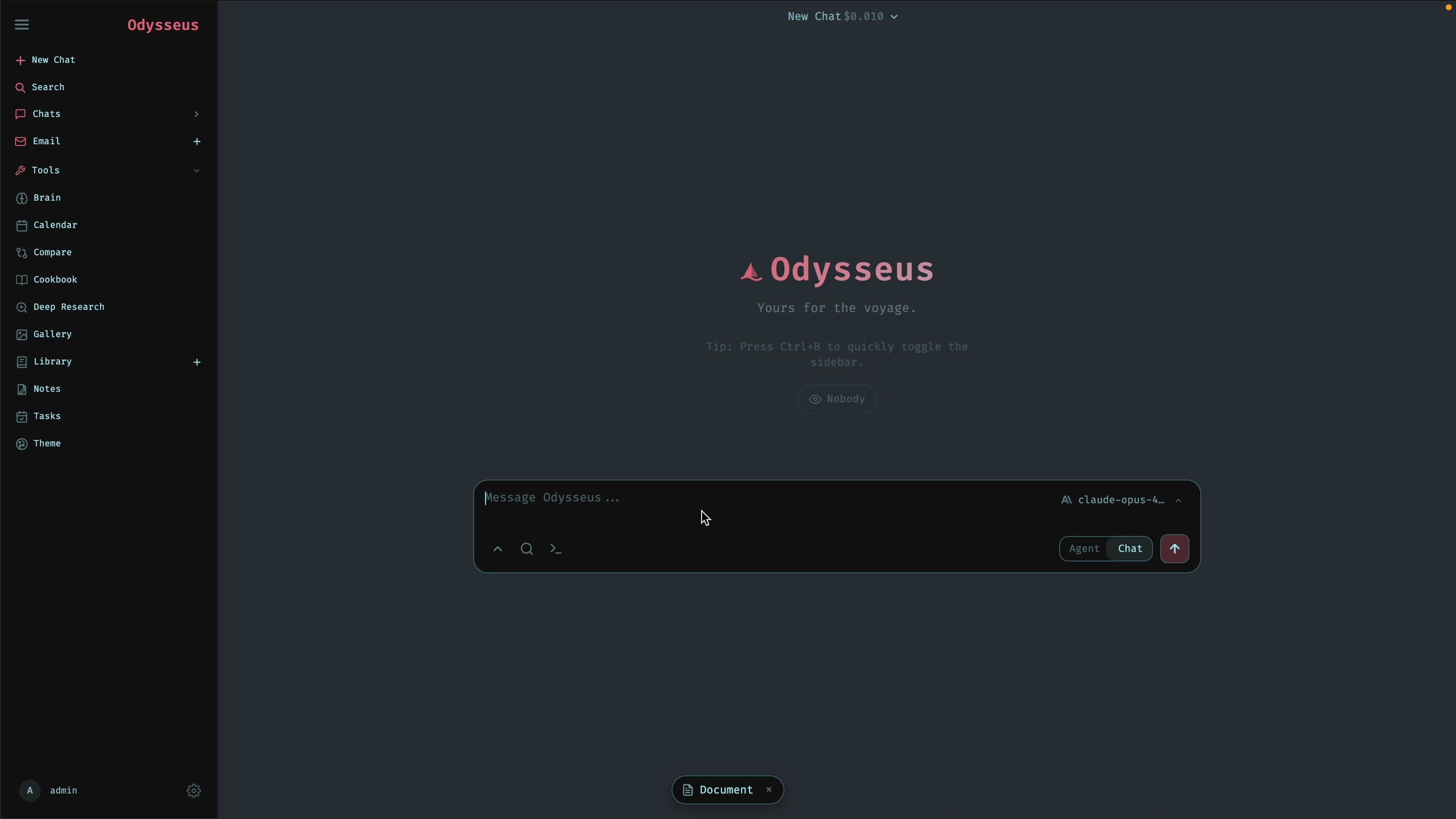Click the Tools wrench icon
The width and height of the screenshot is (1456, 819).
click(x=20, y=170)
